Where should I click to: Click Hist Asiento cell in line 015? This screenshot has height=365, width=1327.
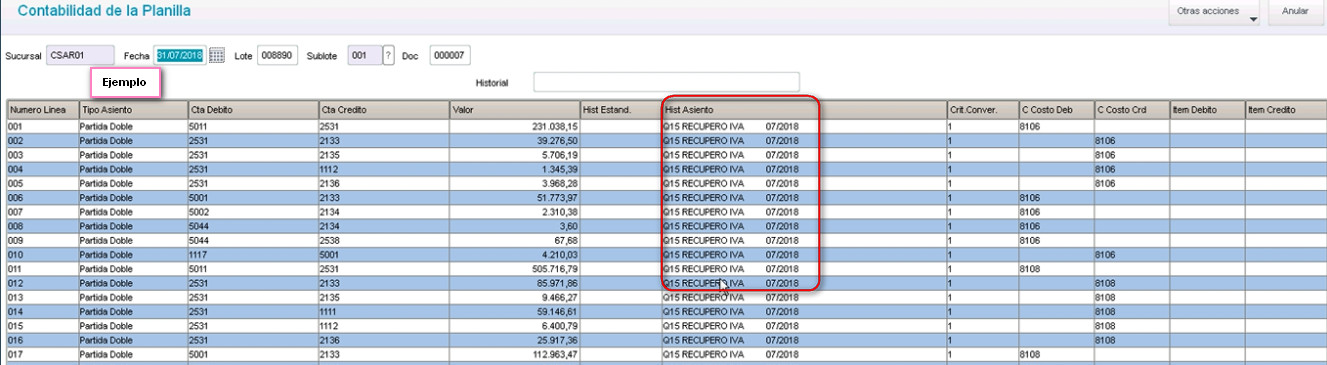pyautogui.click(x=804, y=326)
